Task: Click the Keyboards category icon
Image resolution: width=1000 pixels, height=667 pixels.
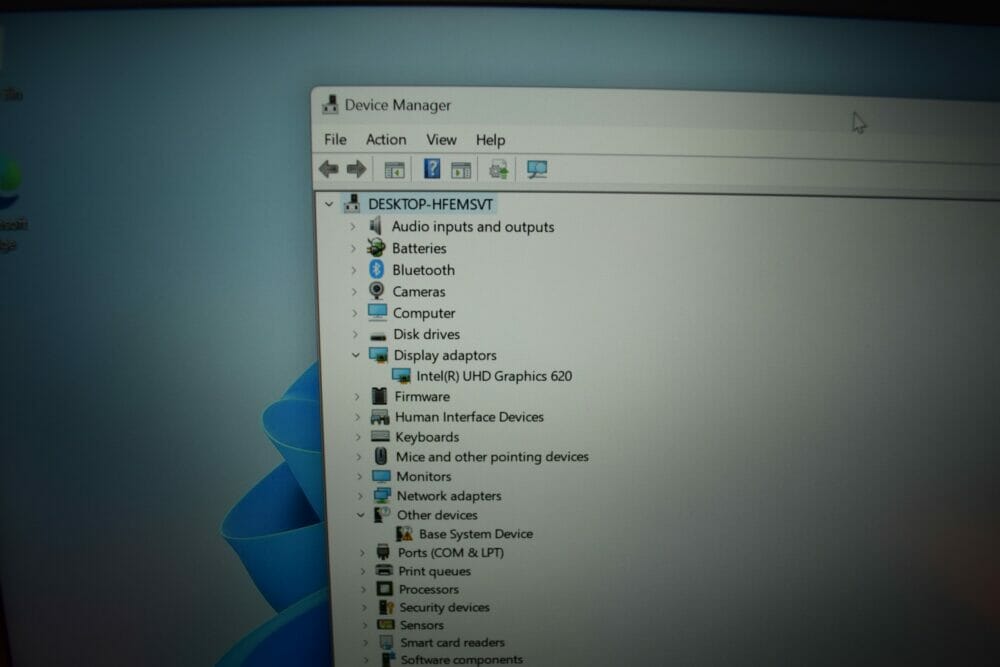Action: click(x=380, y=436)
